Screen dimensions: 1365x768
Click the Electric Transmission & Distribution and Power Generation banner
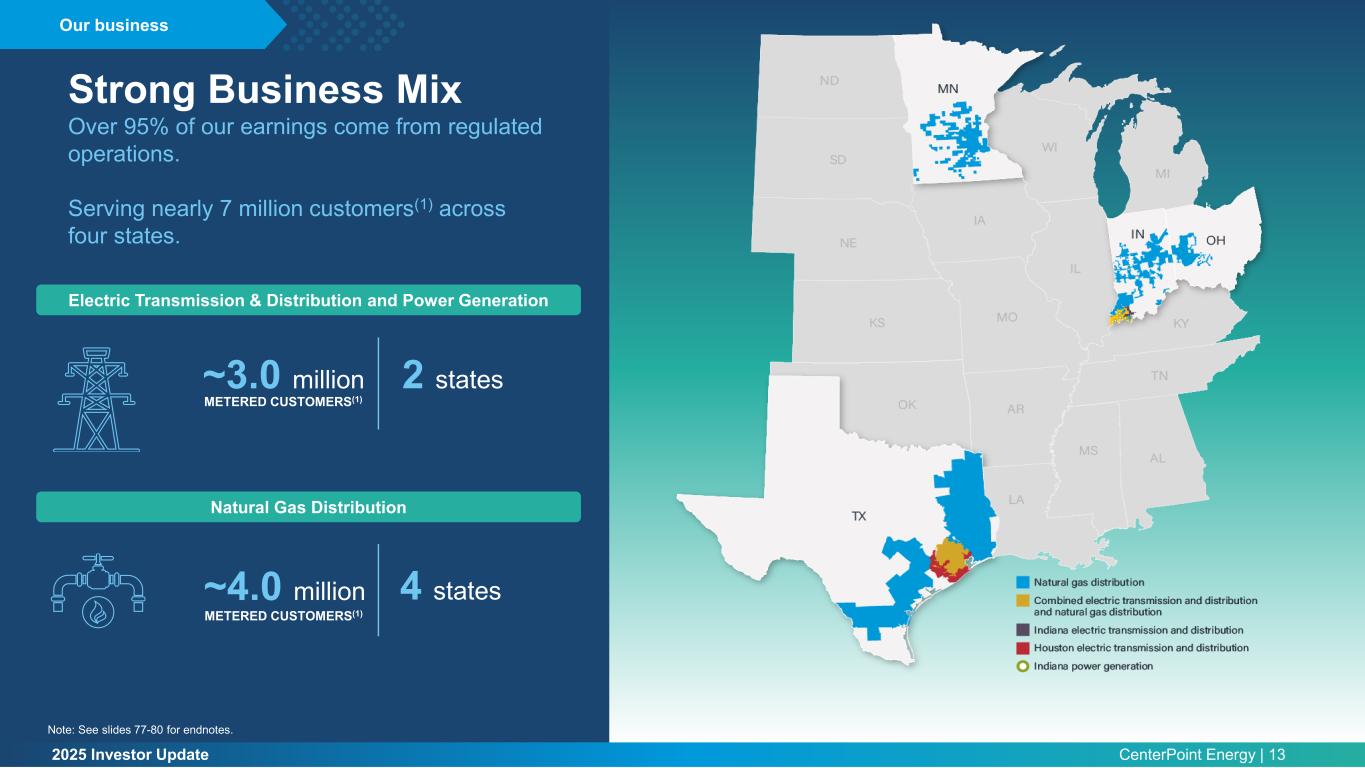tap(308, 300)
